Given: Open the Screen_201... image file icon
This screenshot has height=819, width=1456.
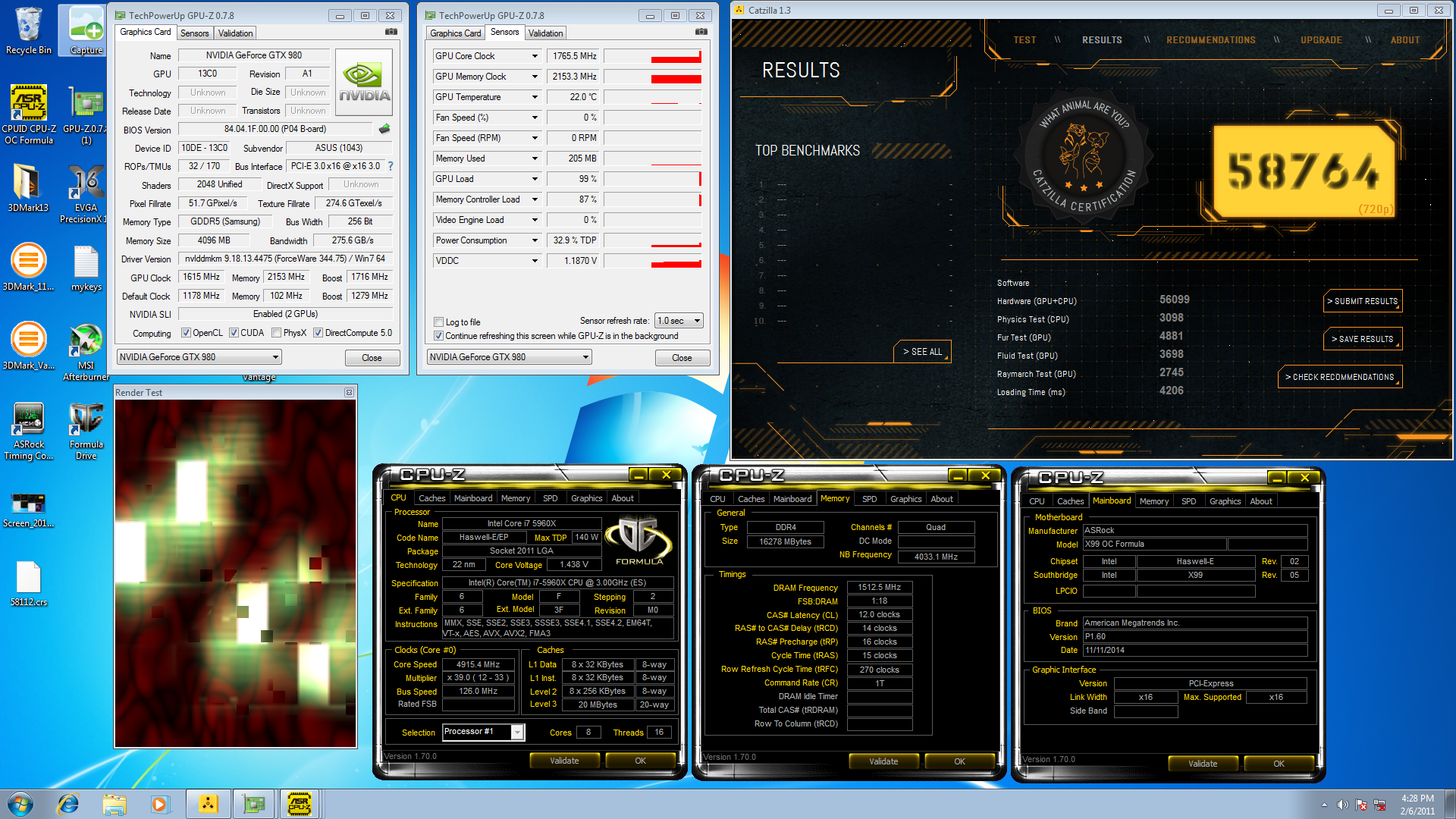Looking at the screenshot, I should pos(29,509).
